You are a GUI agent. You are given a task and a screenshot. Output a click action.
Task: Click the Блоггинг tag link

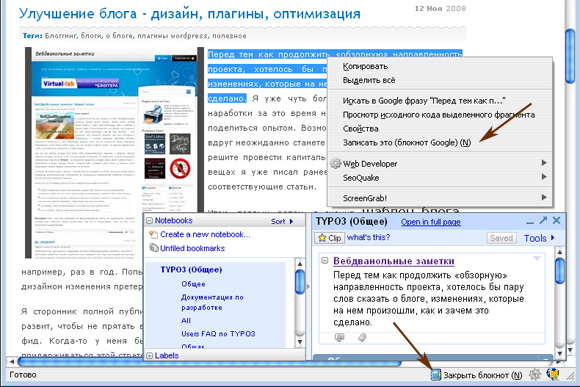click(x=61, y=36)
